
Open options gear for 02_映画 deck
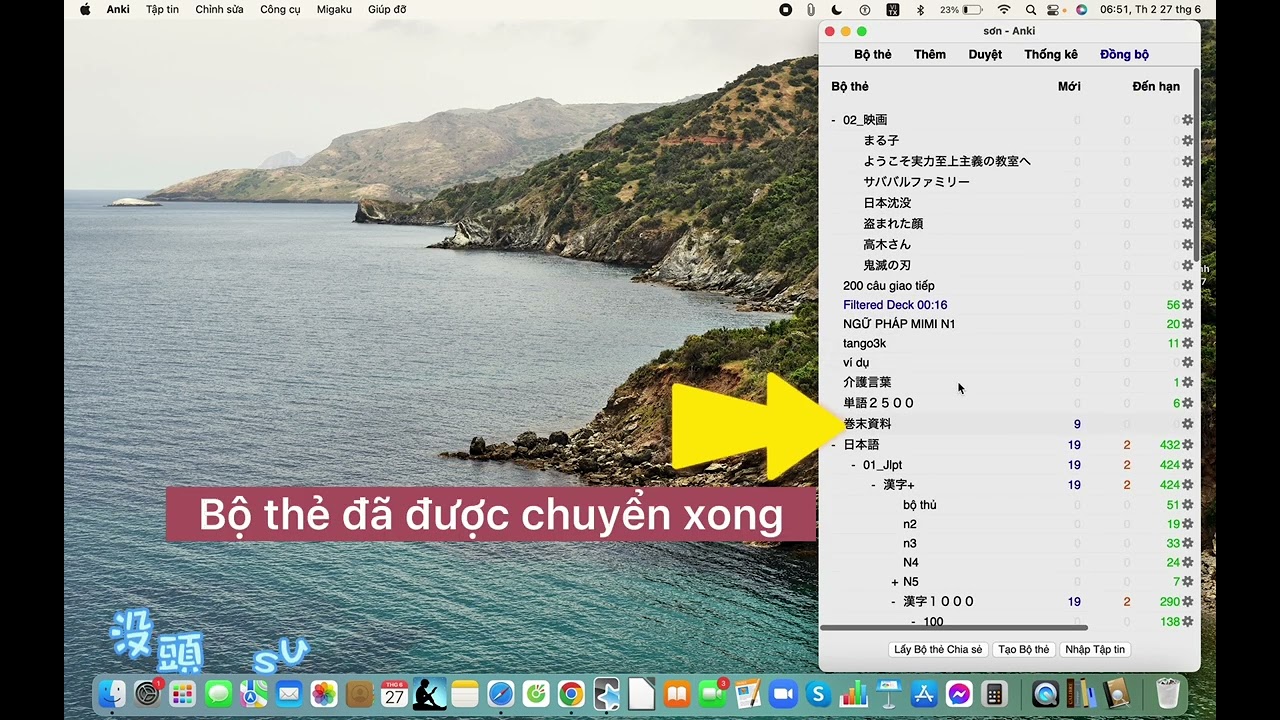click(1187, 120)
